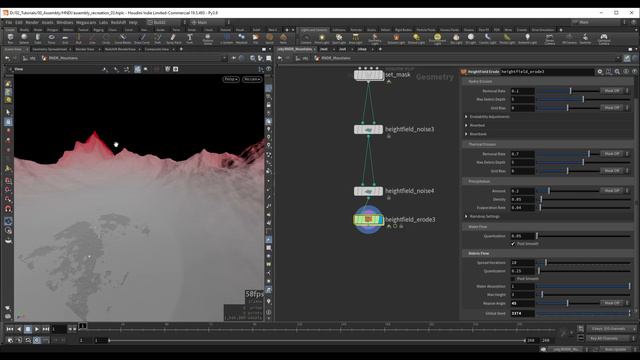Select the Helix shelf tool
The image size is (640, 360).
click(x=283, y=38)
